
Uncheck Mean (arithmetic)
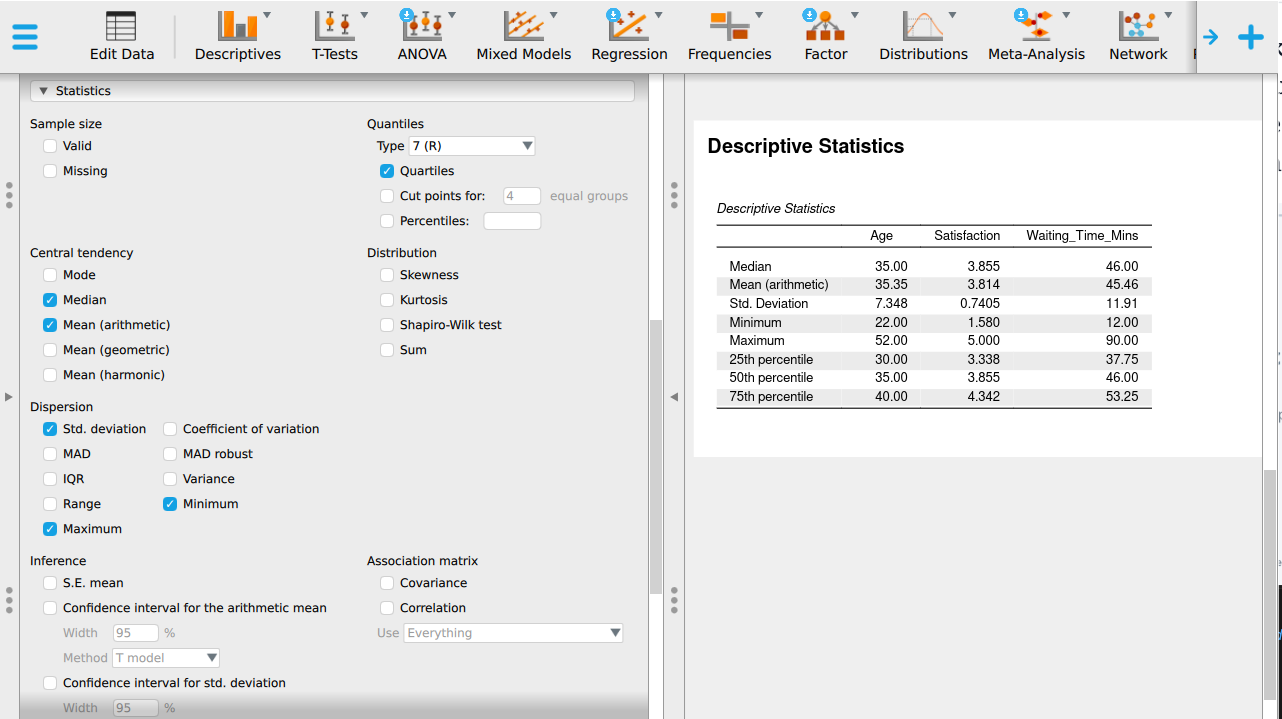[50, 325]
